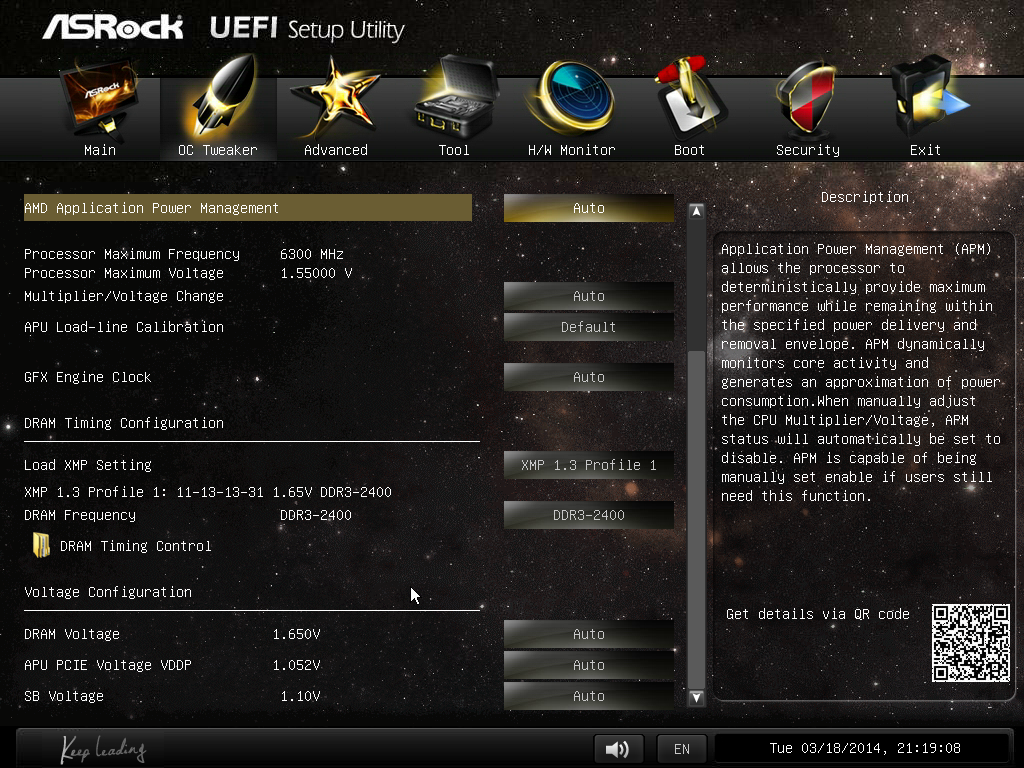Screen dimensions: 1024x768
Task: Select the Multiplier/Voltage Change label
Action: tap(124, 296)
